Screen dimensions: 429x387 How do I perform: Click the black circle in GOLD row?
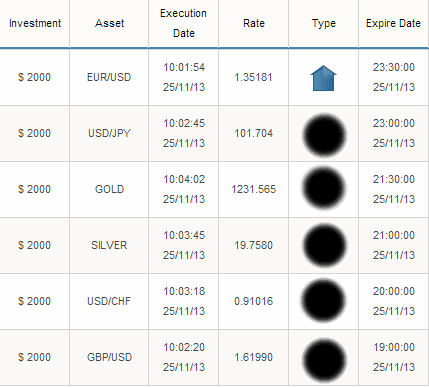tap(323, 188)
